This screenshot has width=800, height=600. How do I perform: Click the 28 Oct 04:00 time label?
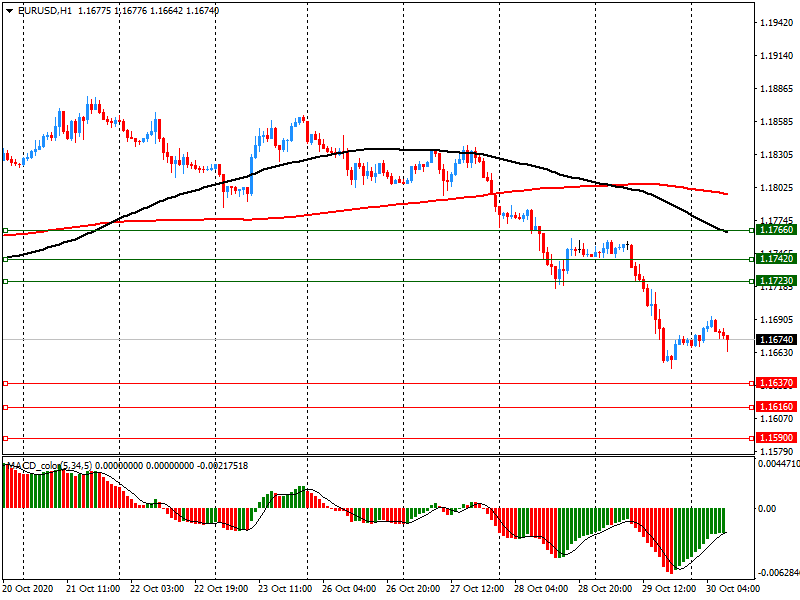(x=541, y=589)
